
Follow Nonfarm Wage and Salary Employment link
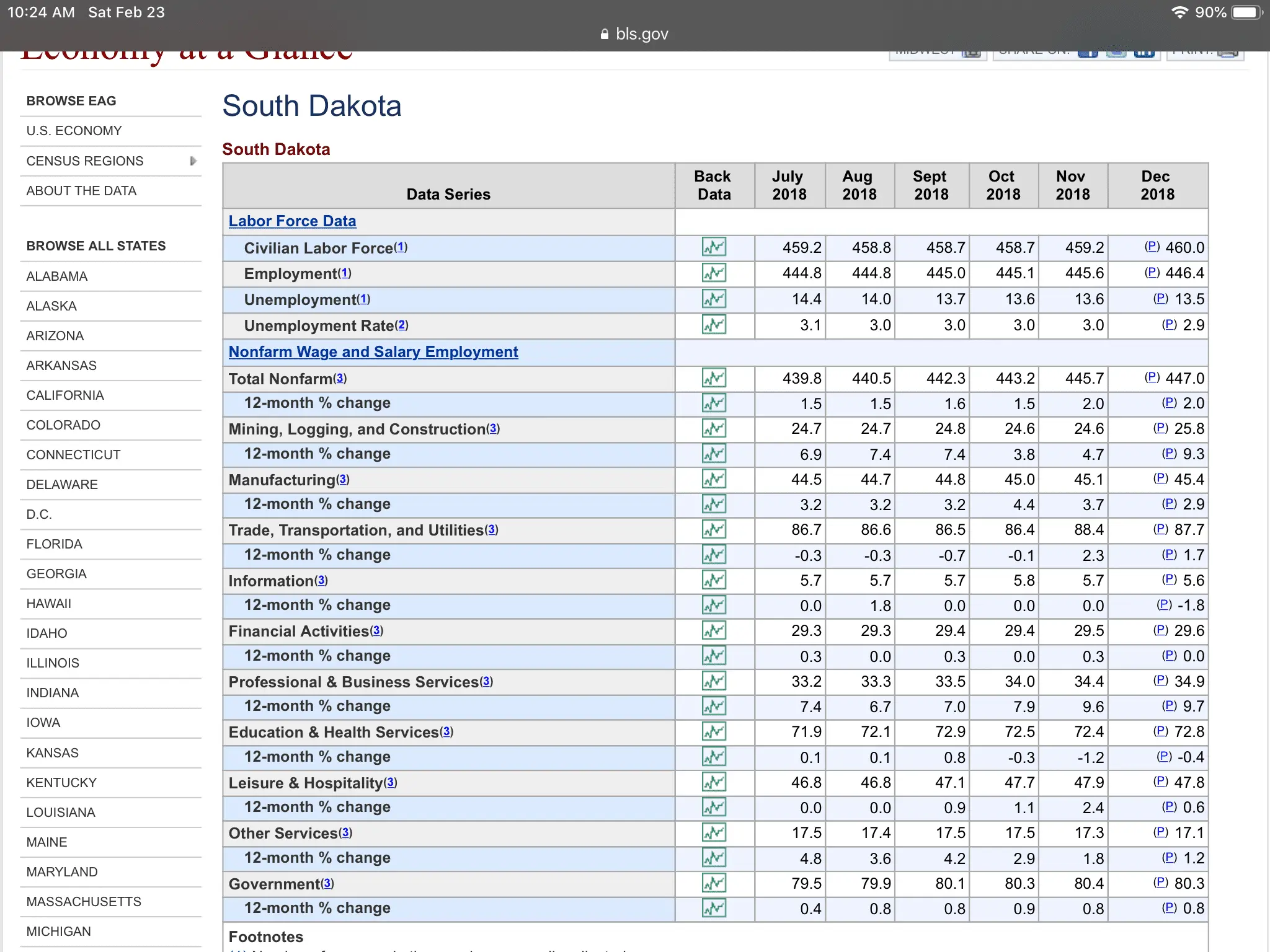pyautogui.click(x=373, y=352)
